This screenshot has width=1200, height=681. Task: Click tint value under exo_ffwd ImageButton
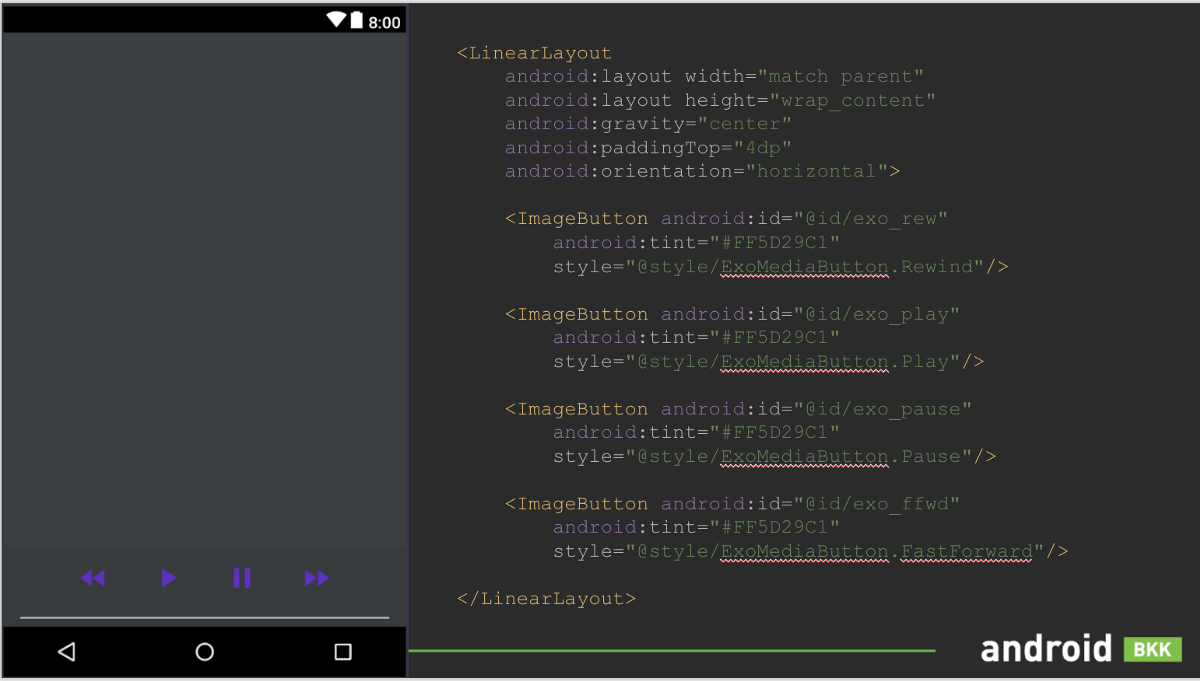pos(775,528)
